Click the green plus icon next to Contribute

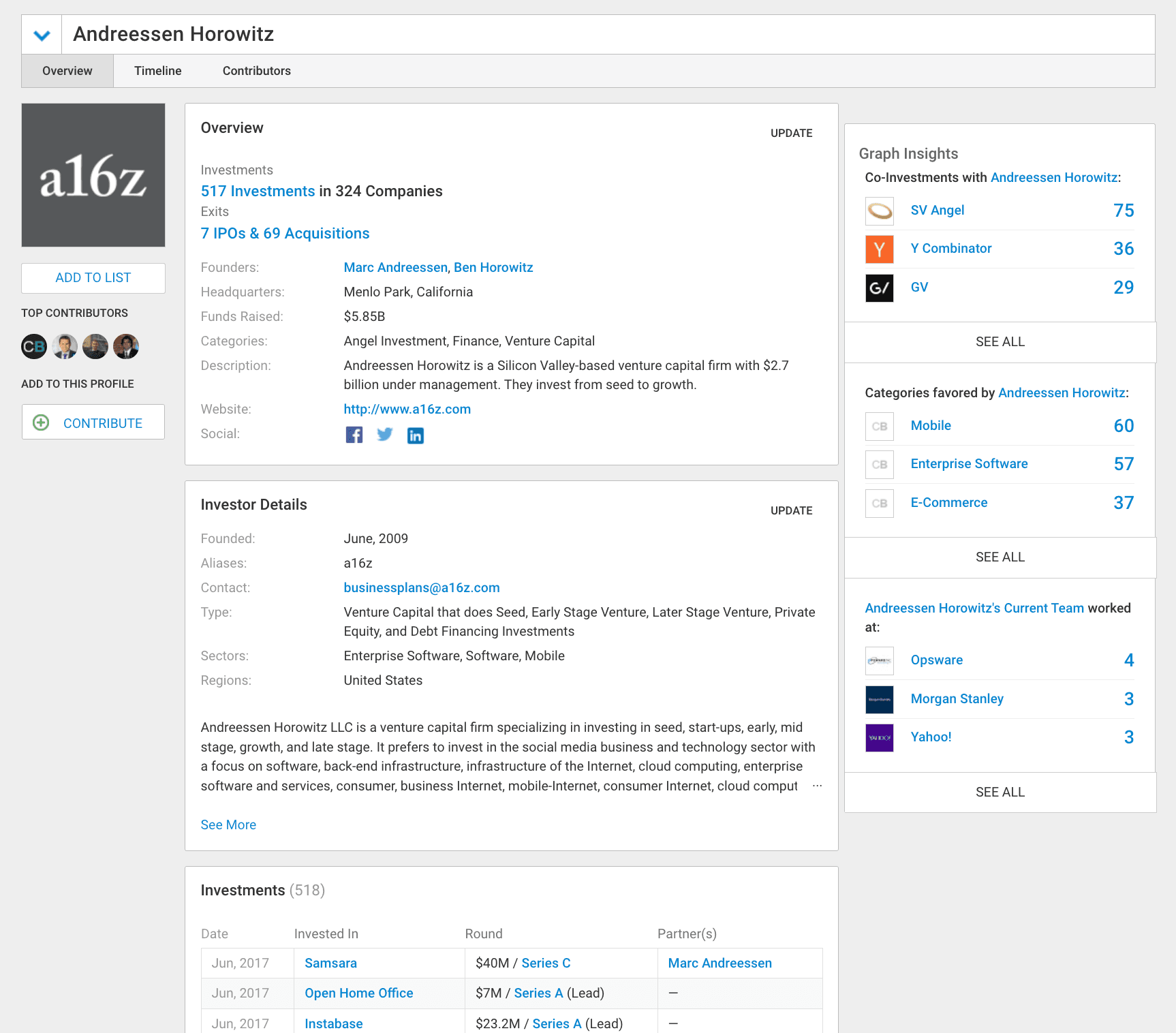pos(42,422)
